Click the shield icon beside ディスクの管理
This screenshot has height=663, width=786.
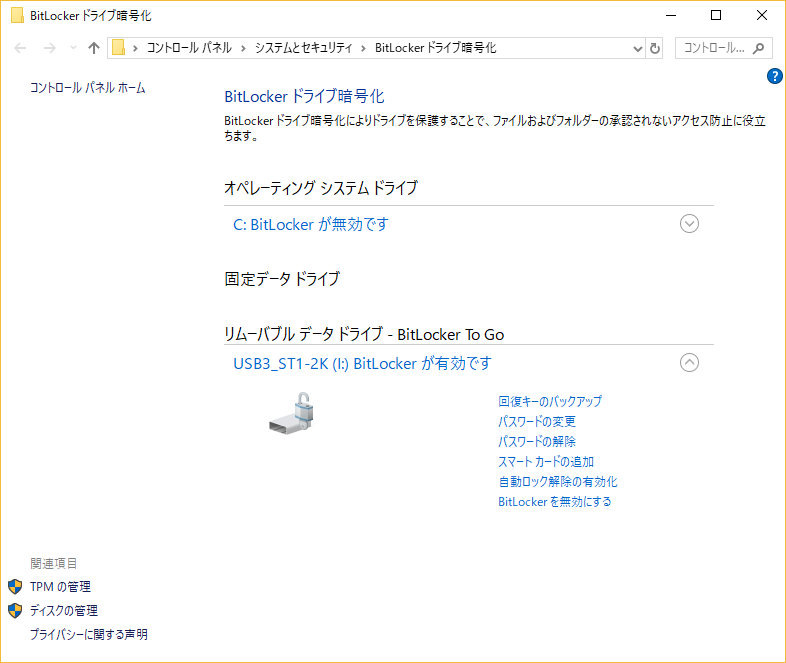(x=15, y=610)
